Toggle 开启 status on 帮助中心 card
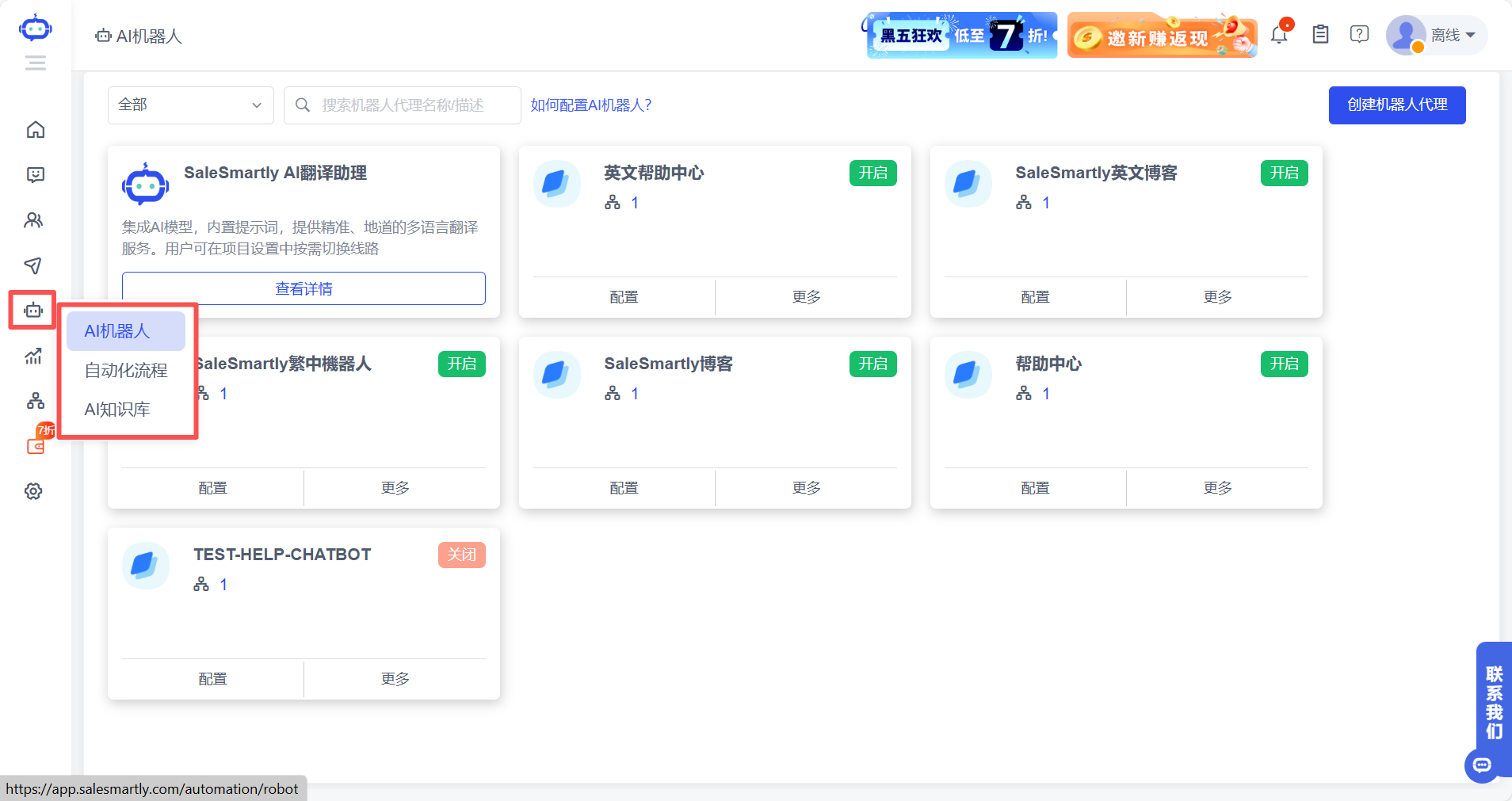The image size is (1512, 801). pos(1284,364)
